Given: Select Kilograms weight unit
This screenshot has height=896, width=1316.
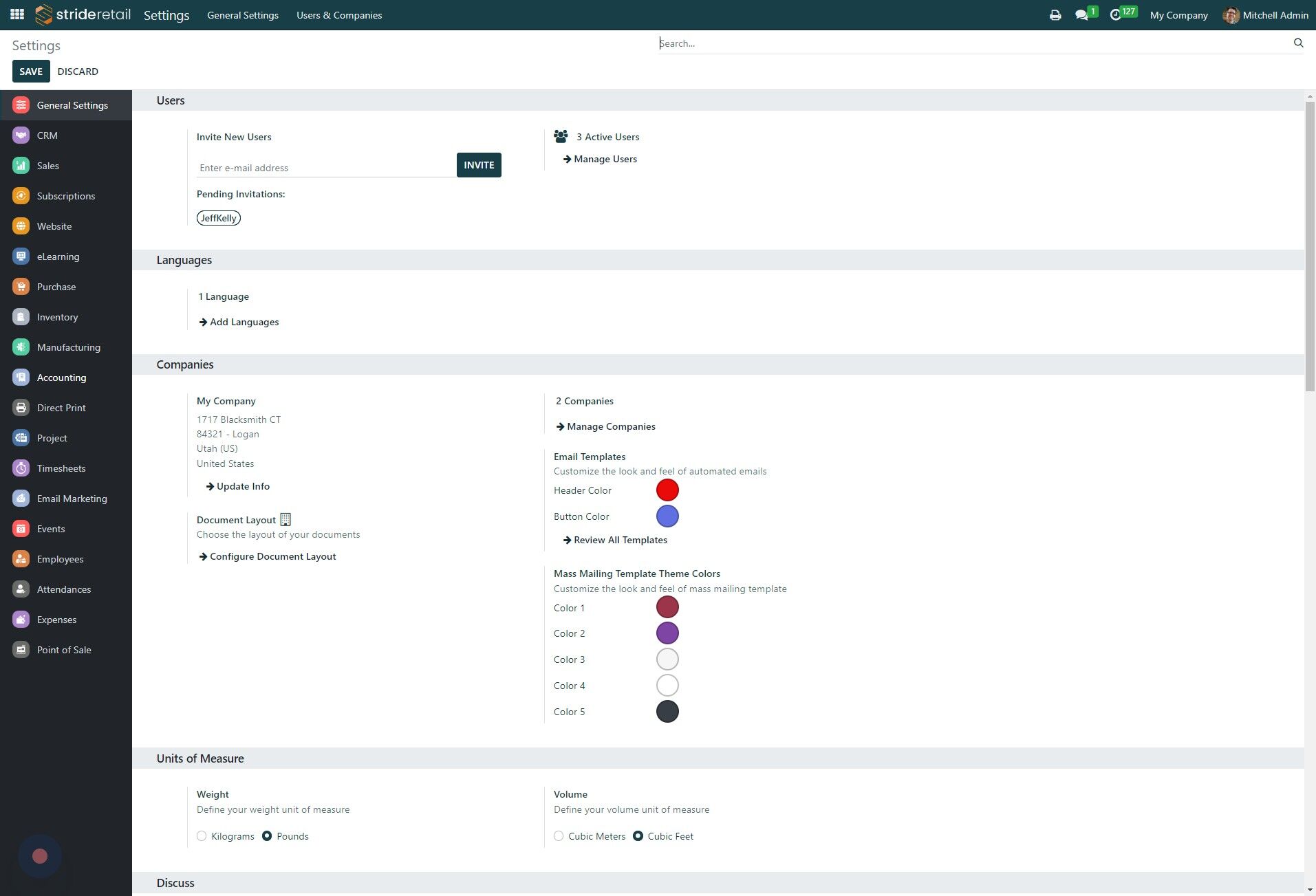Looking at the screenshot, I should click(x=202, y=836).
